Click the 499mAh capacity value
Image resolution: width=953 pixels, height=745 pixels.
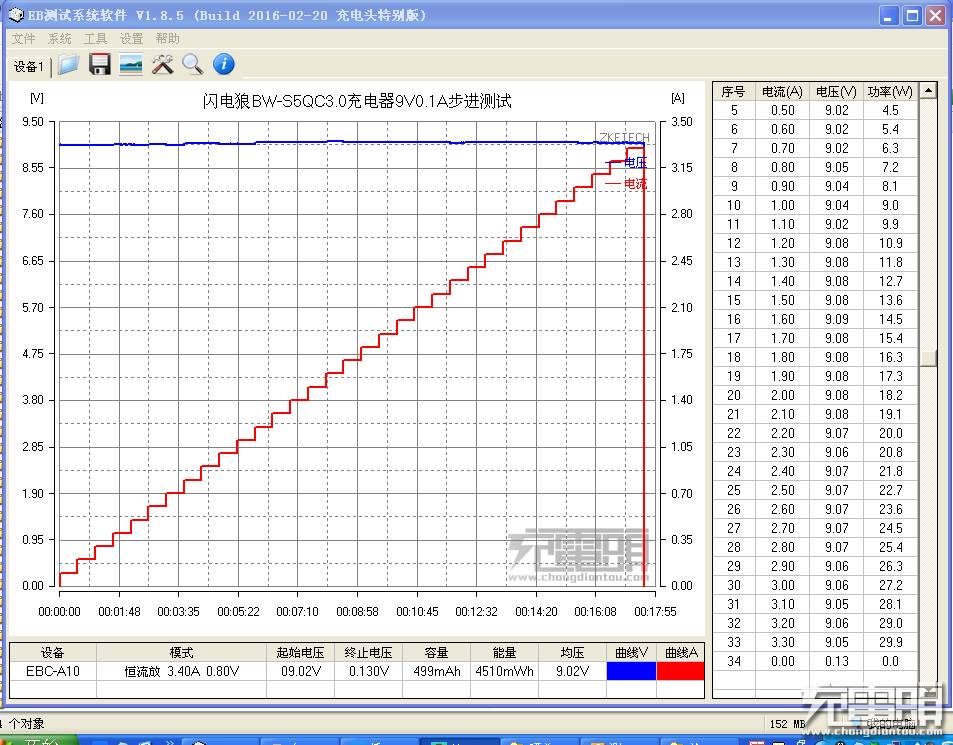[436, 671]
